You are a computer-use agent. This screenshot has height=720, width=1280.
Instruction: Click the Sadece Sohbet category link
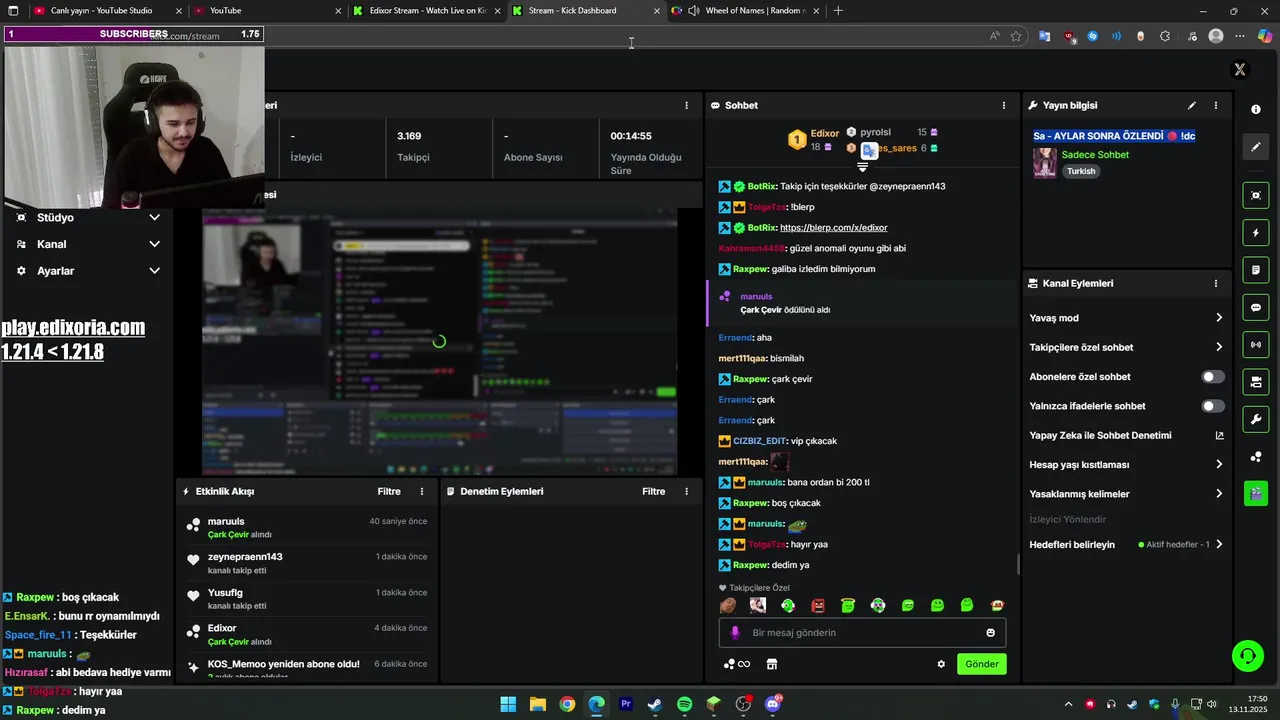1095,155
